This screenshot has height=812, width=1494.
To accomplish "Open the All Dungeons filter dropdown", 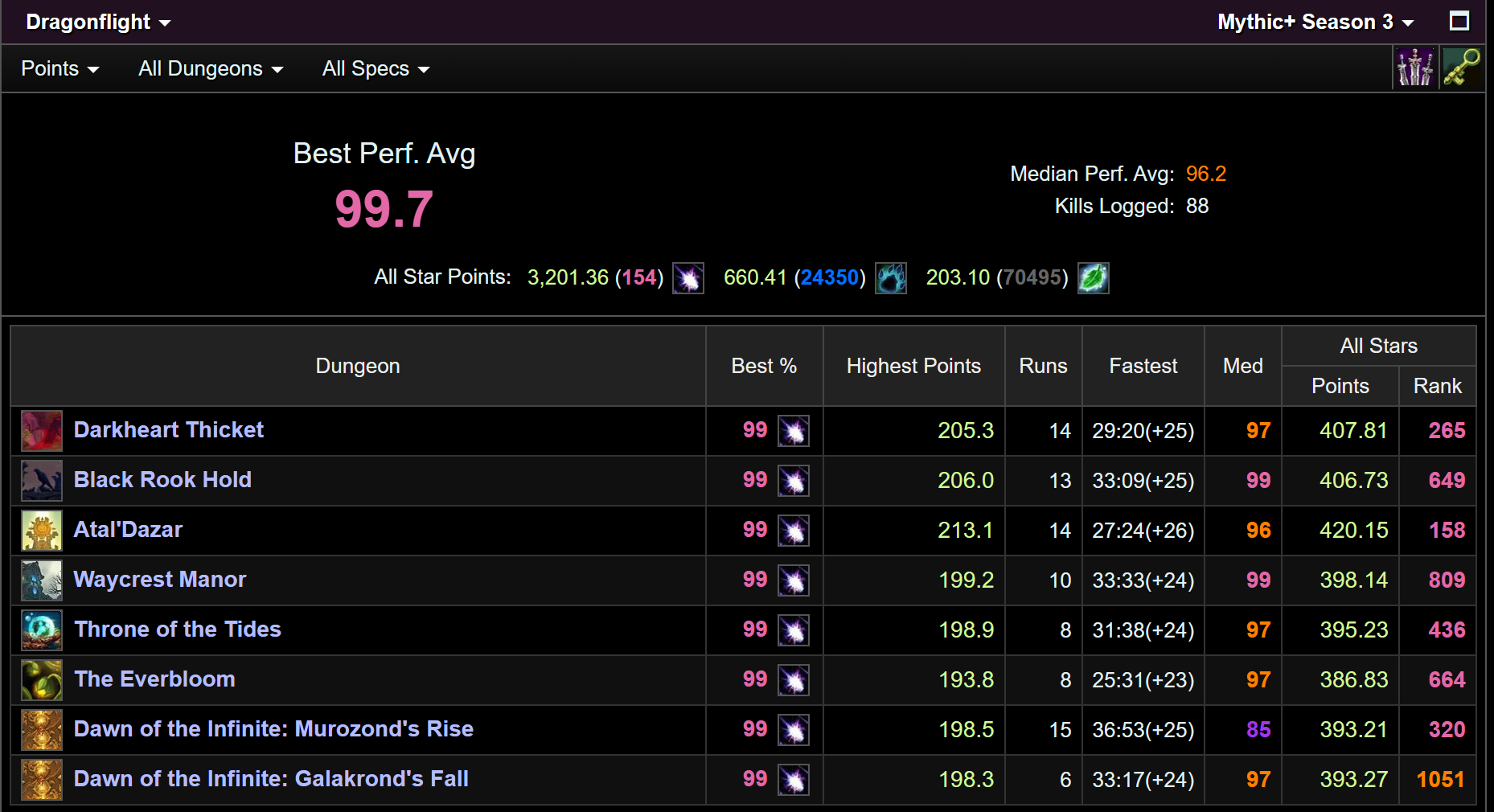I will (211, 68).
